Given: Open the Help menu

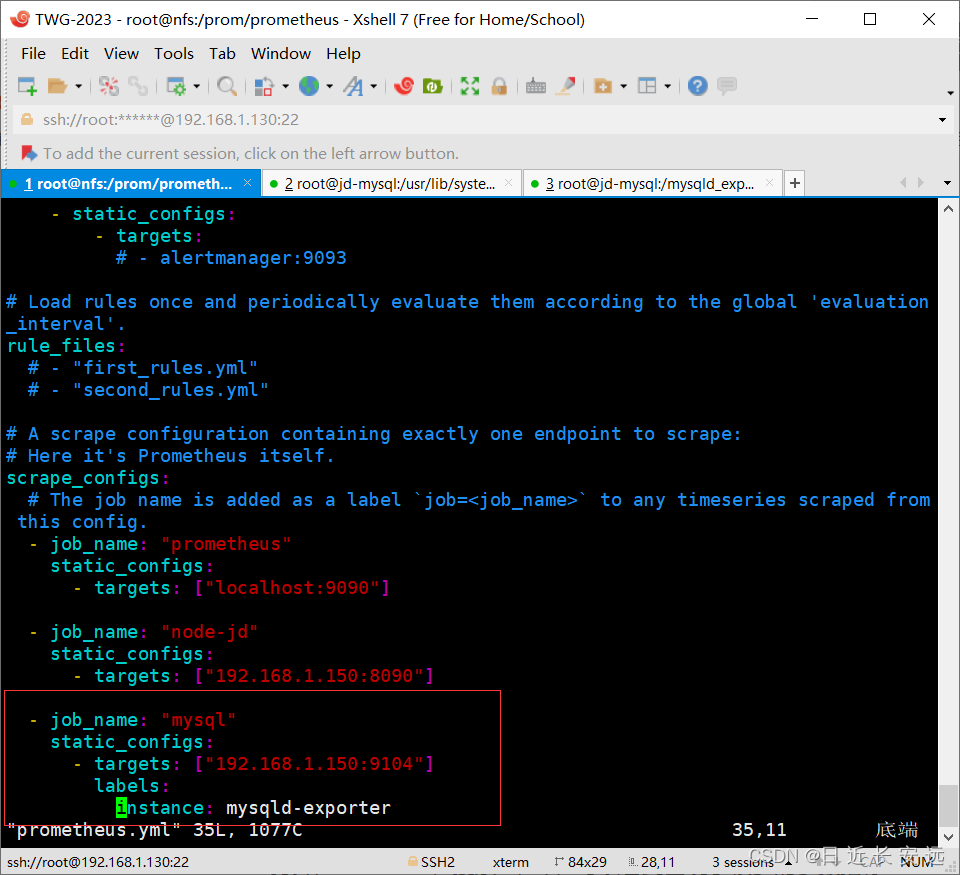Looking at the screenshot, I should coord(343,54).
